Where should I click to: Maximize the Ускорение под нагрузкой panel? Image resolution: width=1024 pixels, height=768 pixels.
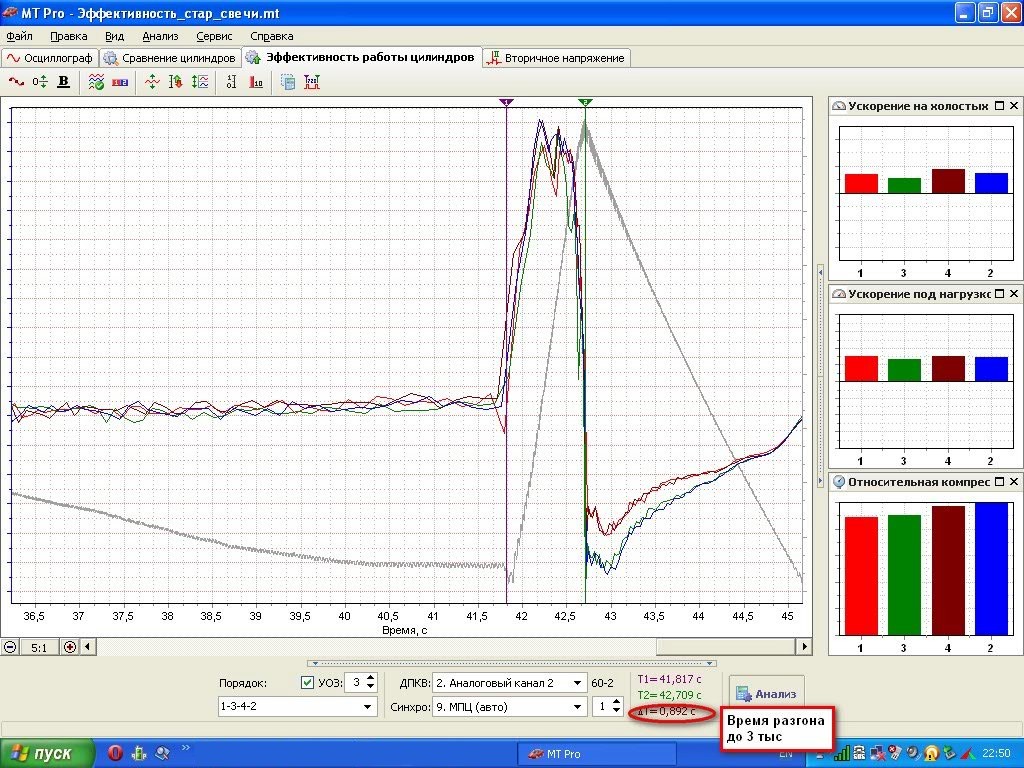click(999, 294)
